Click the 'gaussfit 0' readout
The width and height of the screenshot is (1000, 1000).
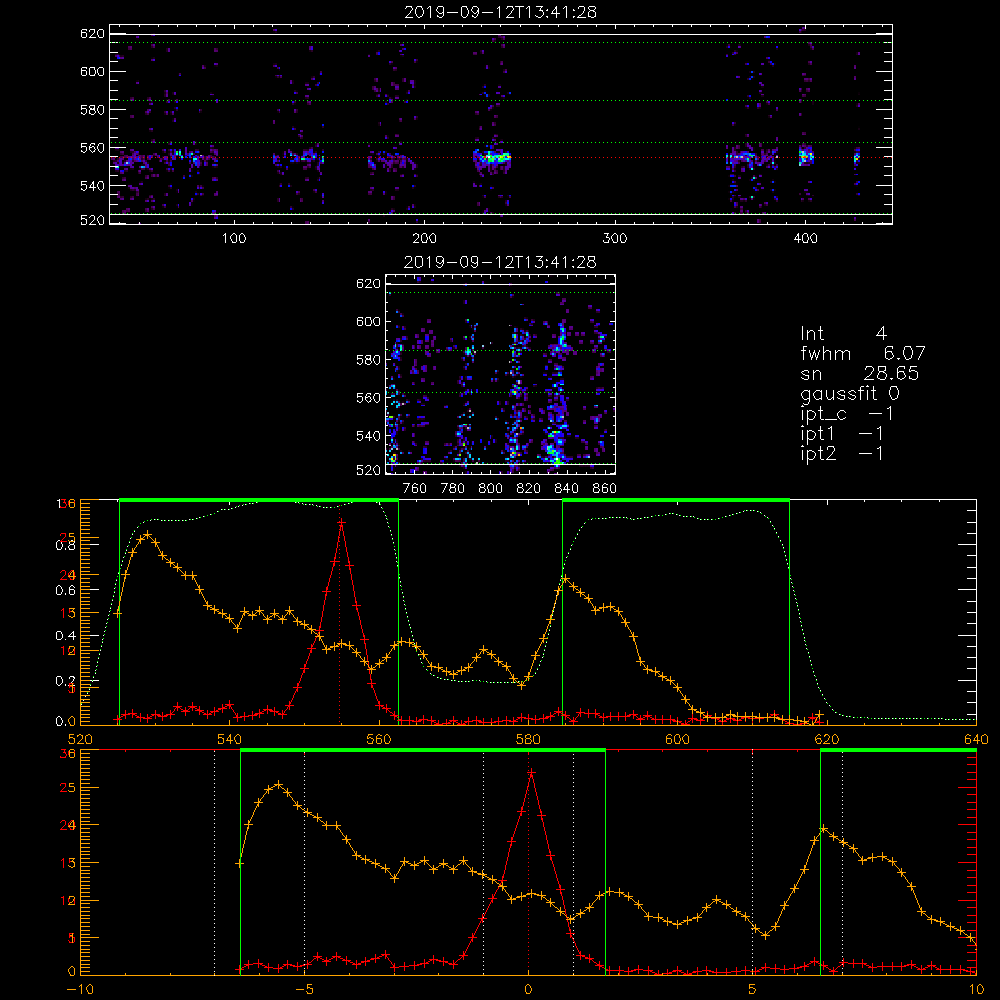[x=850, y=393]
